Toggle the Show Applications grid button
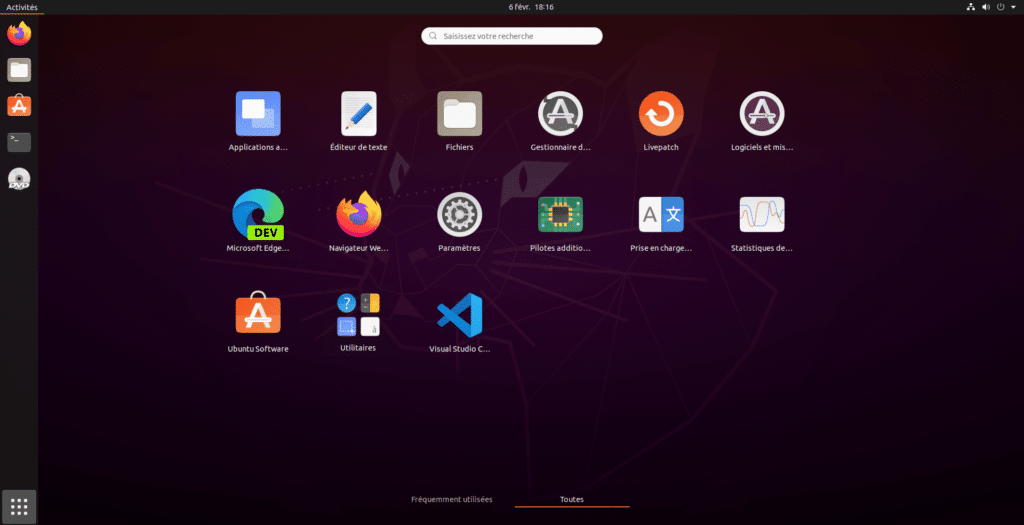Image resolution: width=1024 pixels, height=525 pixels. [x=19, y=507]
